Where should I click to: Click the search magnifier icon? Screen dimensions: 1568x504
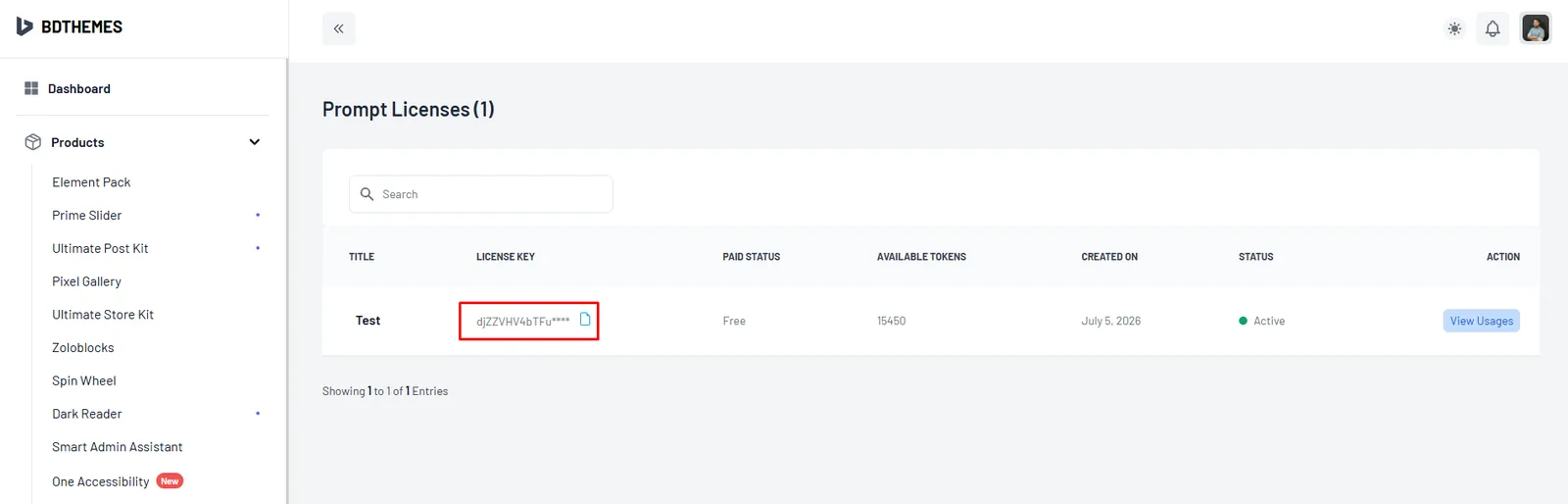pyautogui.click(x=367, y=194)
